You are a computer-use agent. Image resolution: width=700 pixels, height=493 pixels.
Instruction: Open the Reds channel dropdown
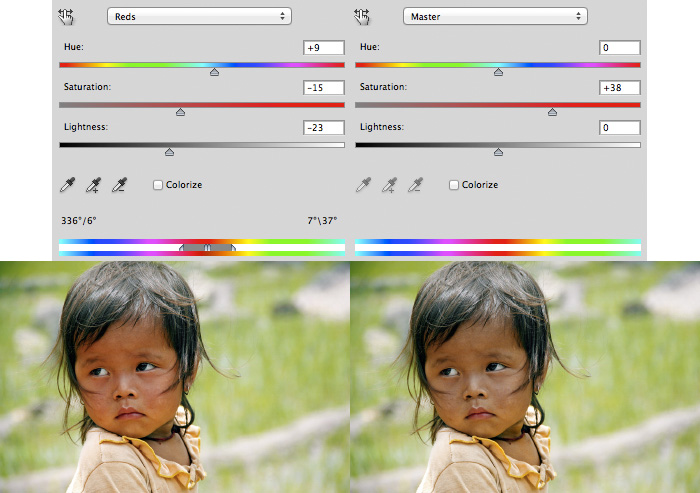pos(199,16)
